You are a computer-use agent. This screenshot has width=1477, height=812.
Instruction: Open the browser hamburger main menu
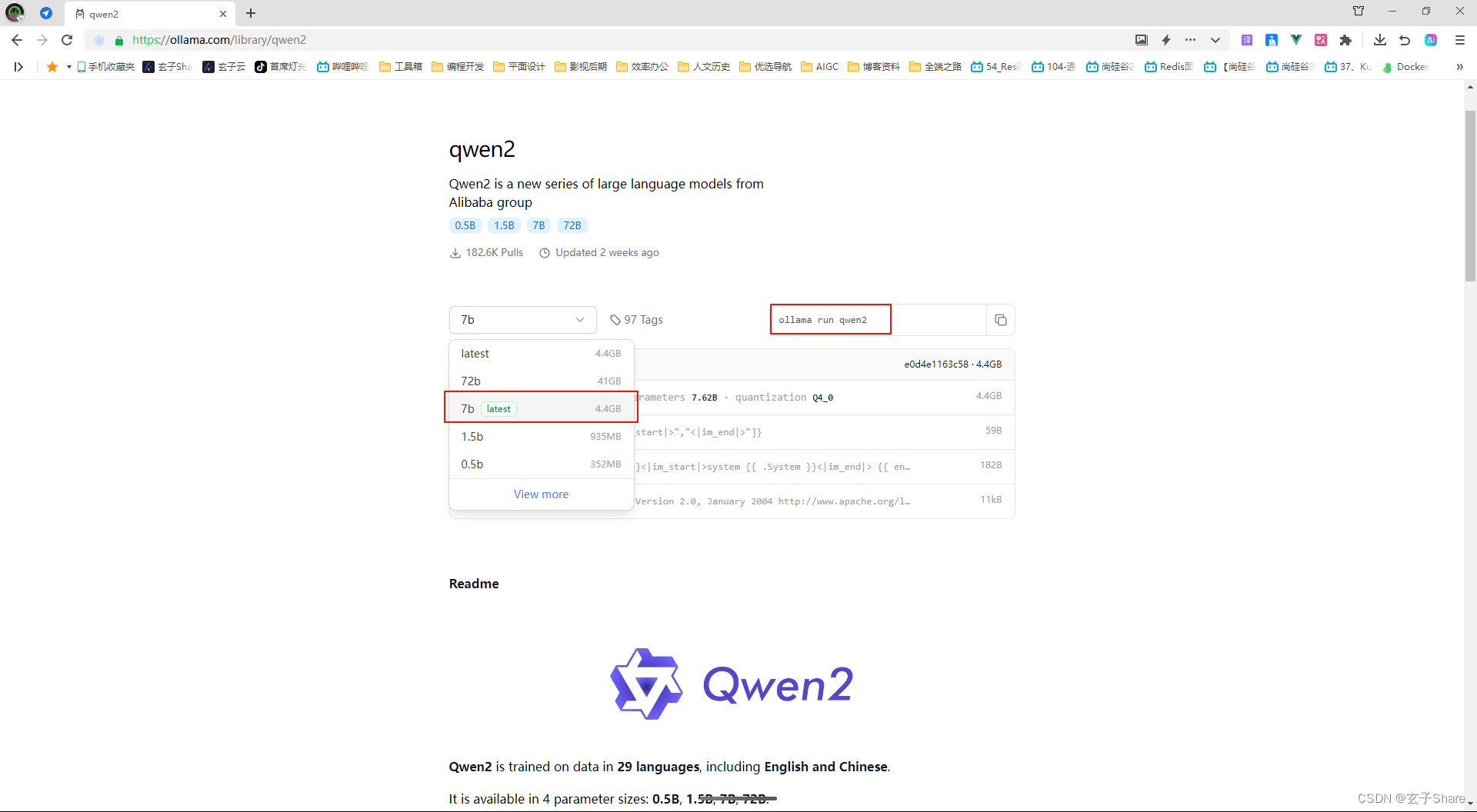[x=1460, y=40]
